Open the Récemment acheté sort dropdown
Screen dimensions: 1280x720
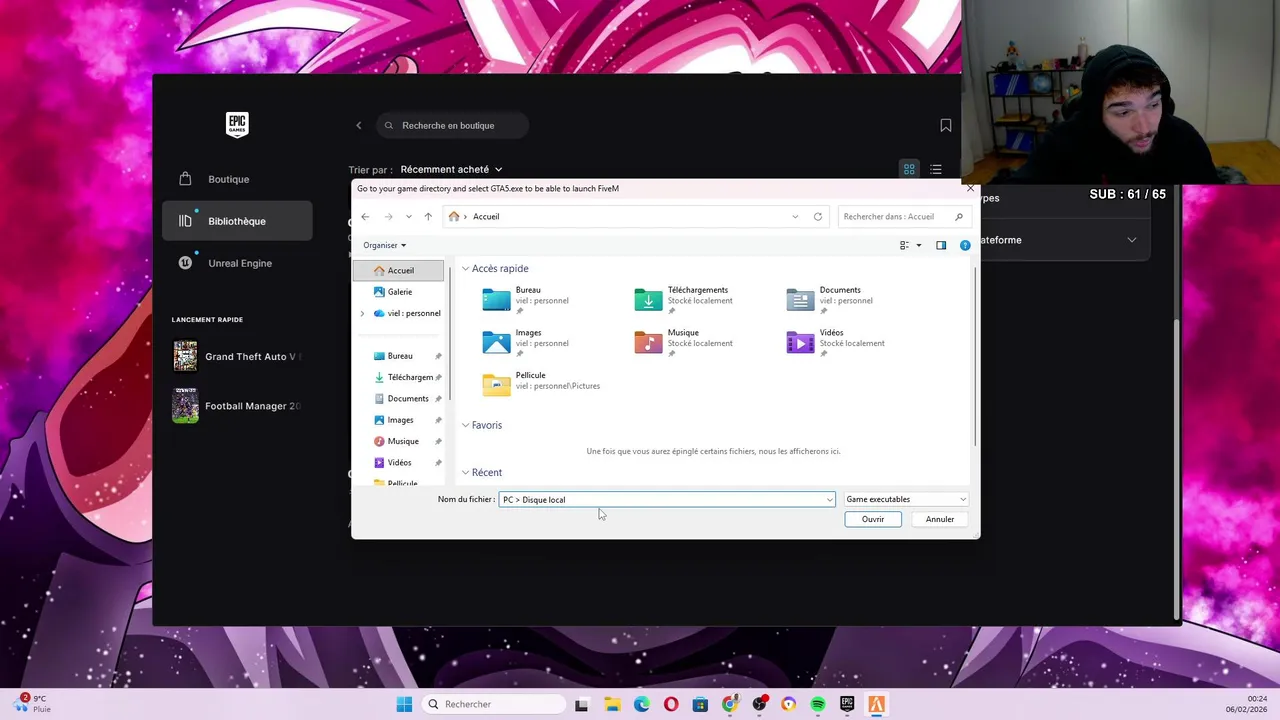[452, 169]
